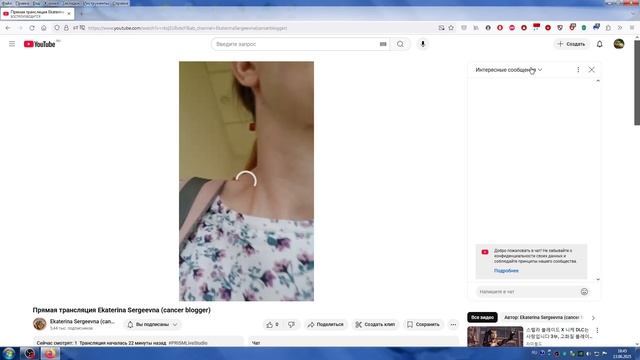Open the Ekaterina Sergeevna channel name link
This screenshot has height=360, width=640.
(82, 322)
